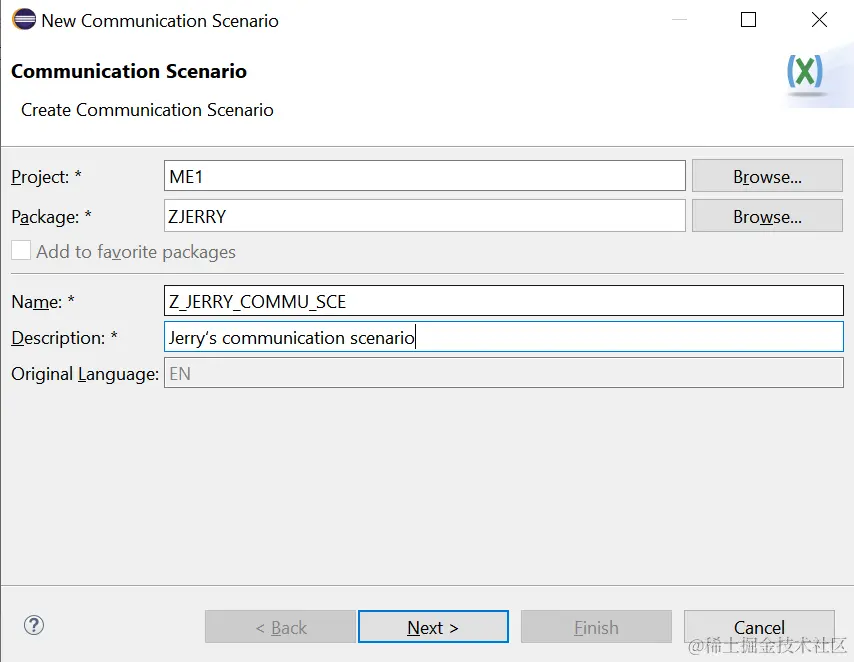Maximize the dialog window
This screenshot has width=854, height=662.
coord(748,20)
